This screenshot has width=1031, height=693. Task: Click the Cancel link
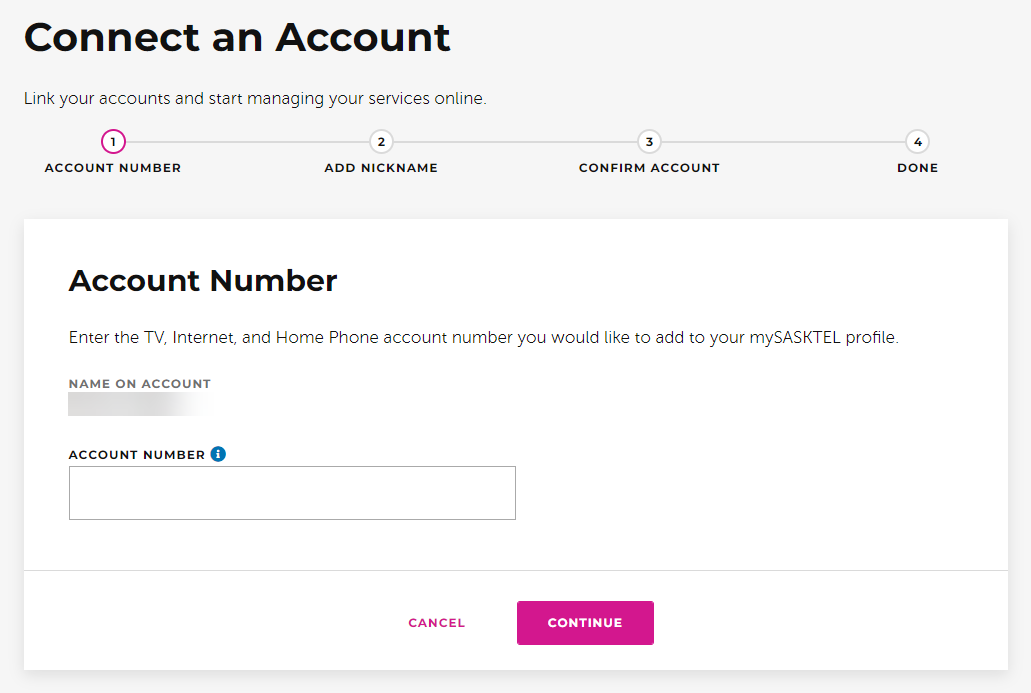click(436, 622)
